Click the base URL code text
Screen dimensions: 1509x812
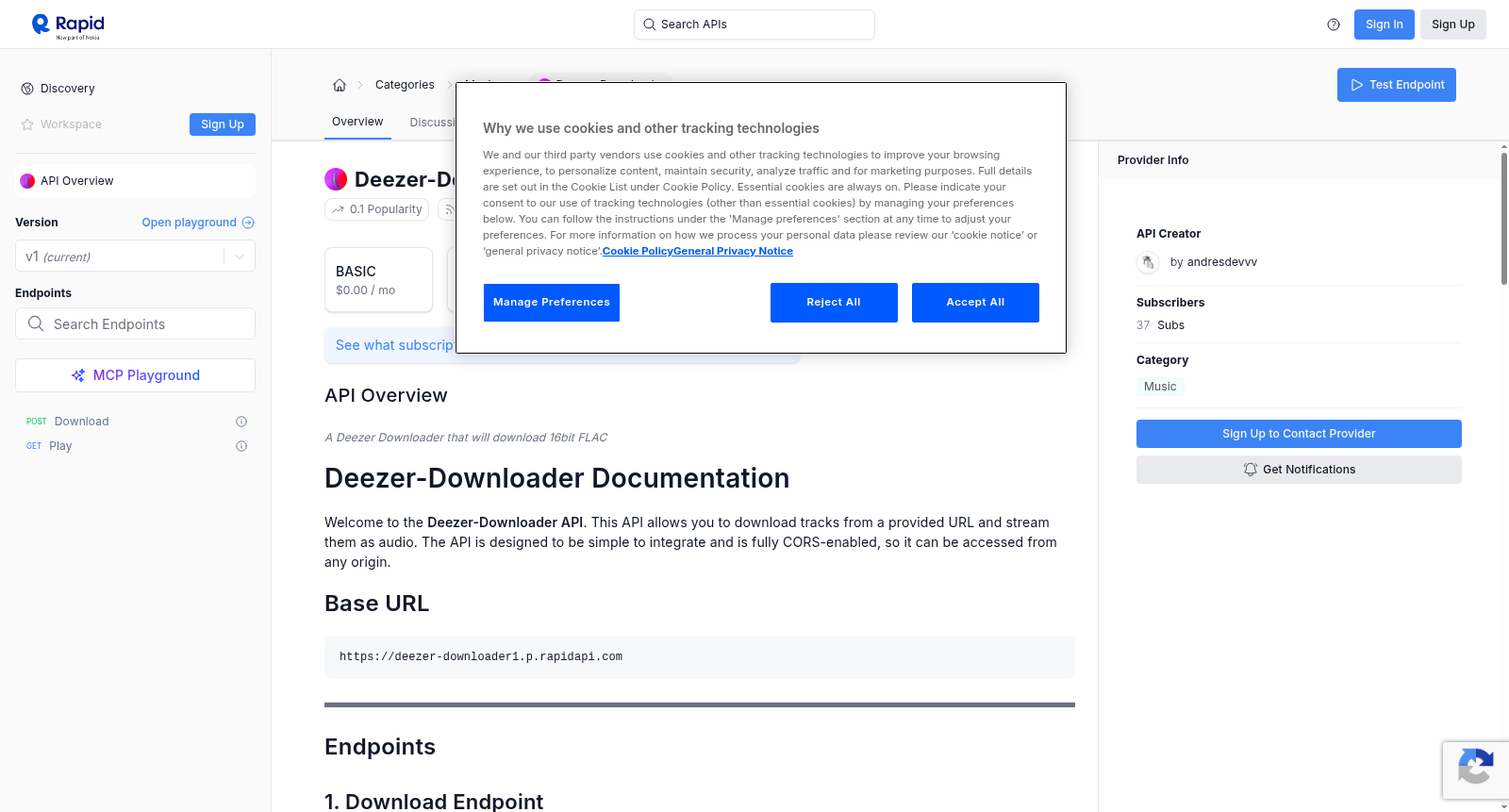coord(481,657)
